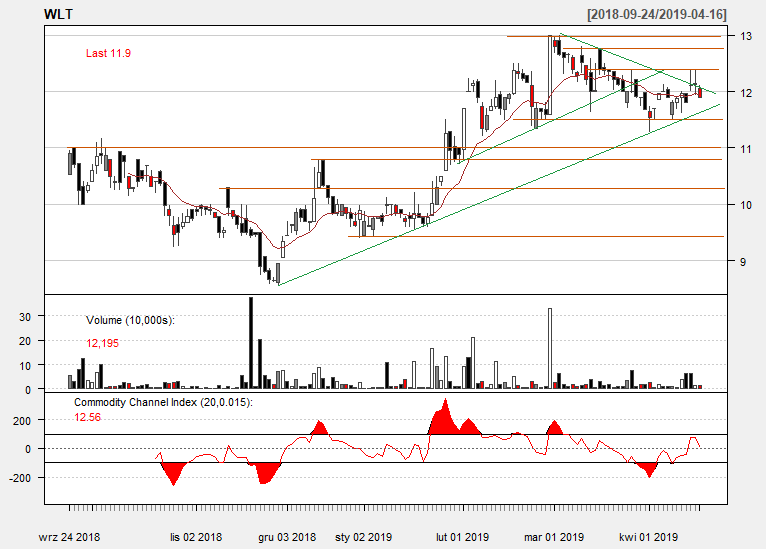766x549 pixels.
Task: Click volume axis label 20
Action: point(25,341)
